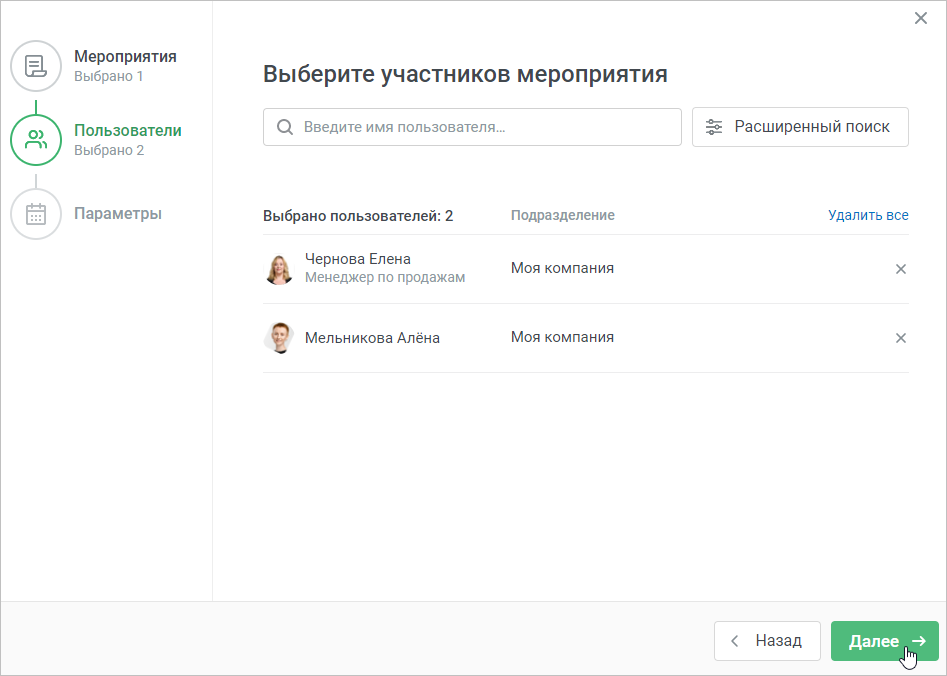Click the Назад button

[767, 641]
